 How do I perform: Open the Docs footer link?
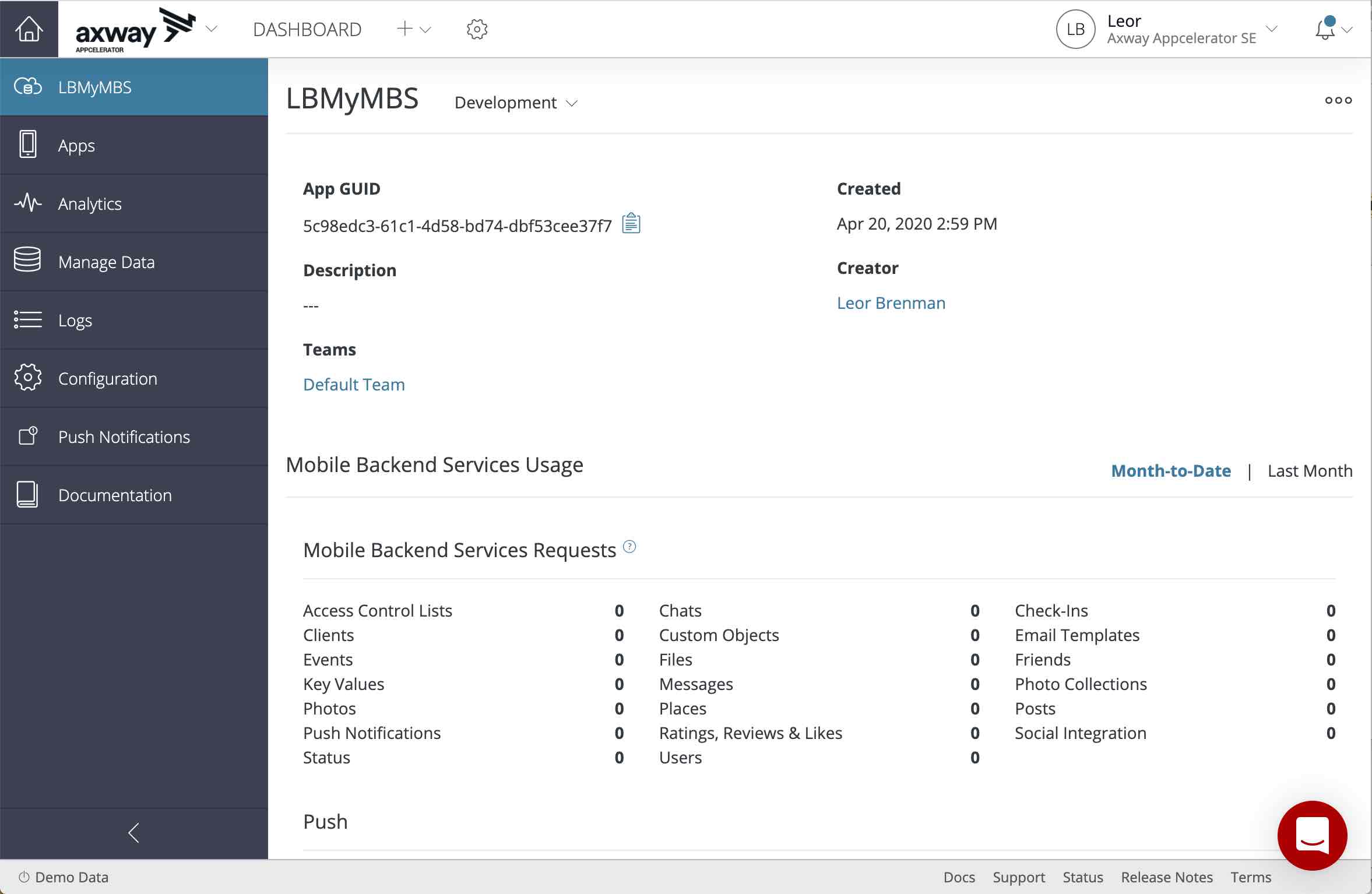point(959,877)
